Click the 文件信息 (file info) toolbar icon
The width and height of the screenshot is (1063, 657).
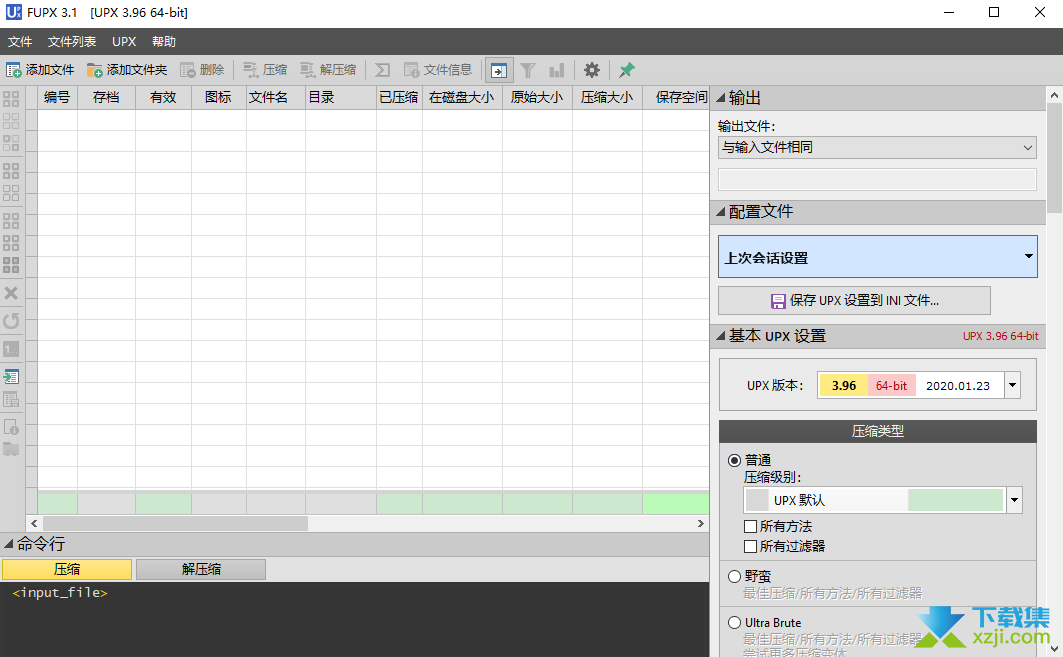412,70
